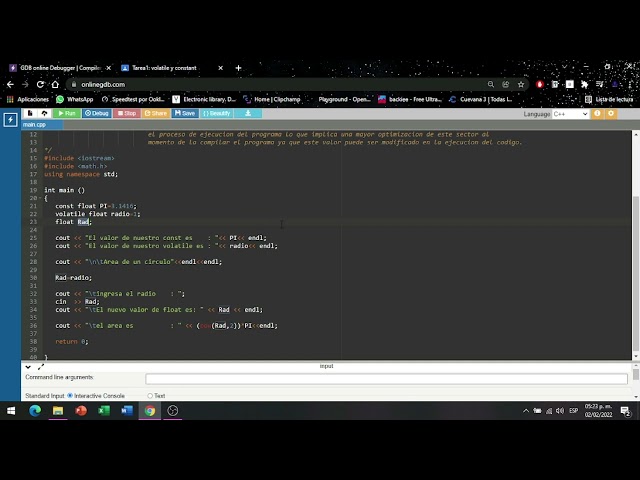The width and height of the screenshot is (640, 480).
Task: Click the upload file cloud icon
Action: (44, 113)
